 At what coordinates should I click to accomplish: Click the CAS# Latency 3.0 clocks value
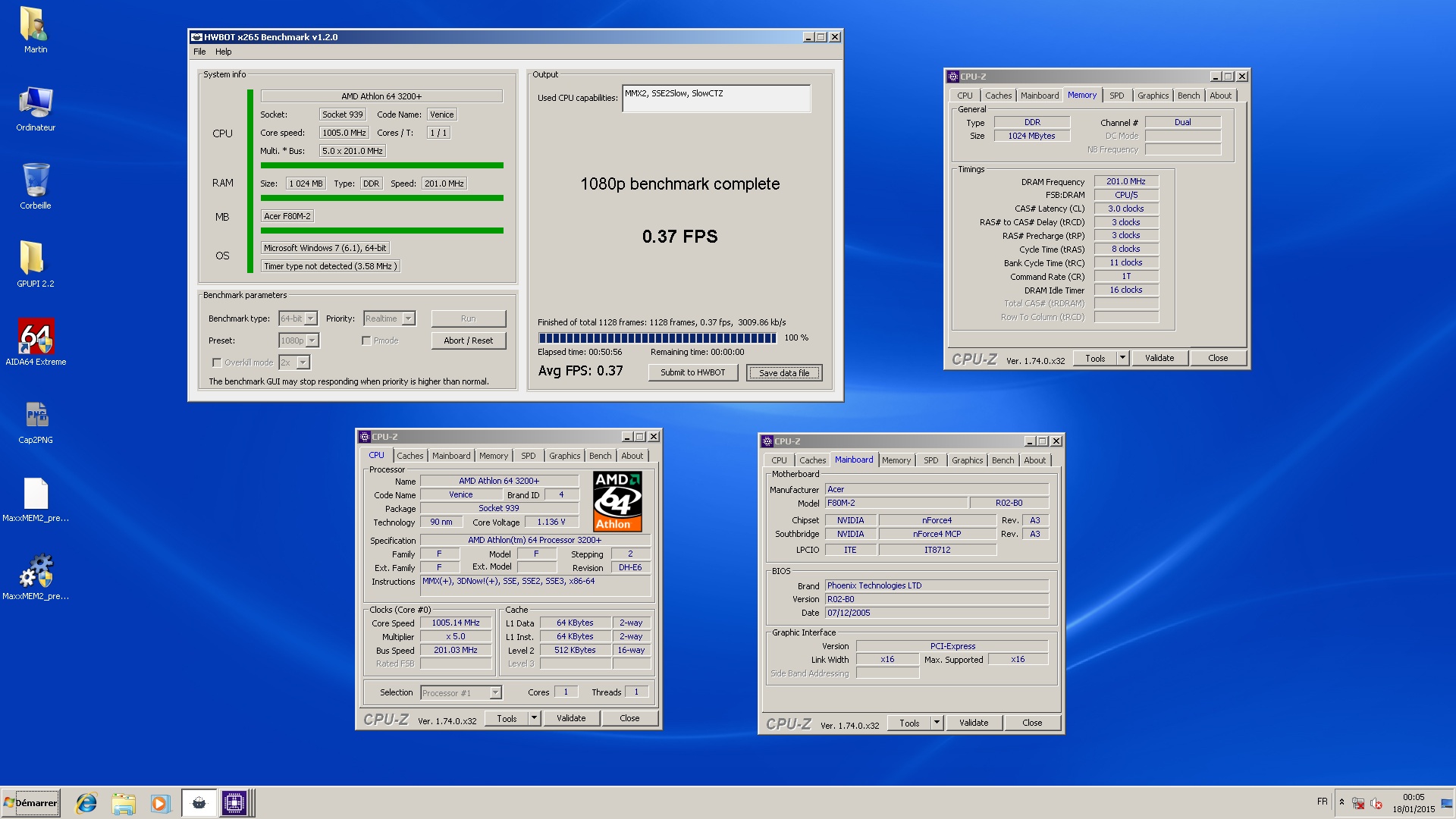tap(1125, 209)
